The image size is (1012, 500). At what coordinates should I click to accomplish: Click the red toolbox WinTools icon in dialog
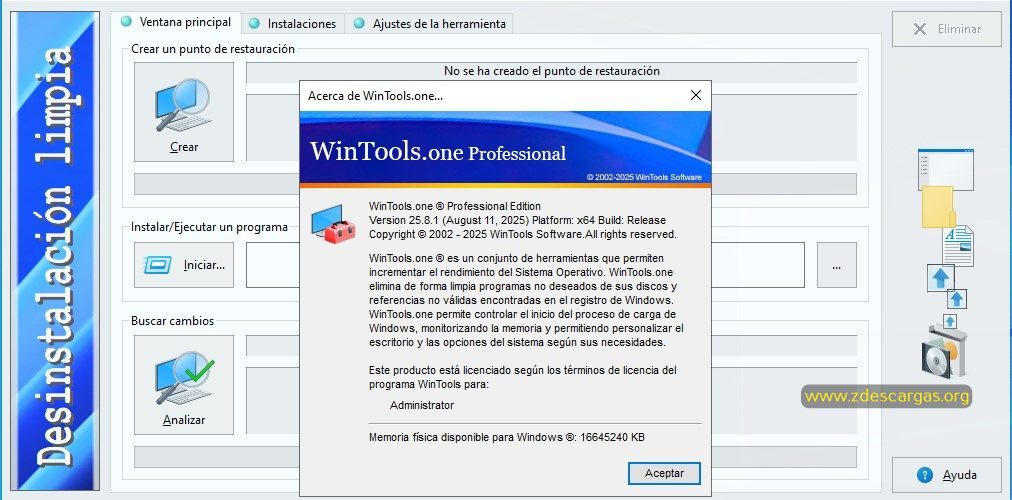tap(333, 226)
